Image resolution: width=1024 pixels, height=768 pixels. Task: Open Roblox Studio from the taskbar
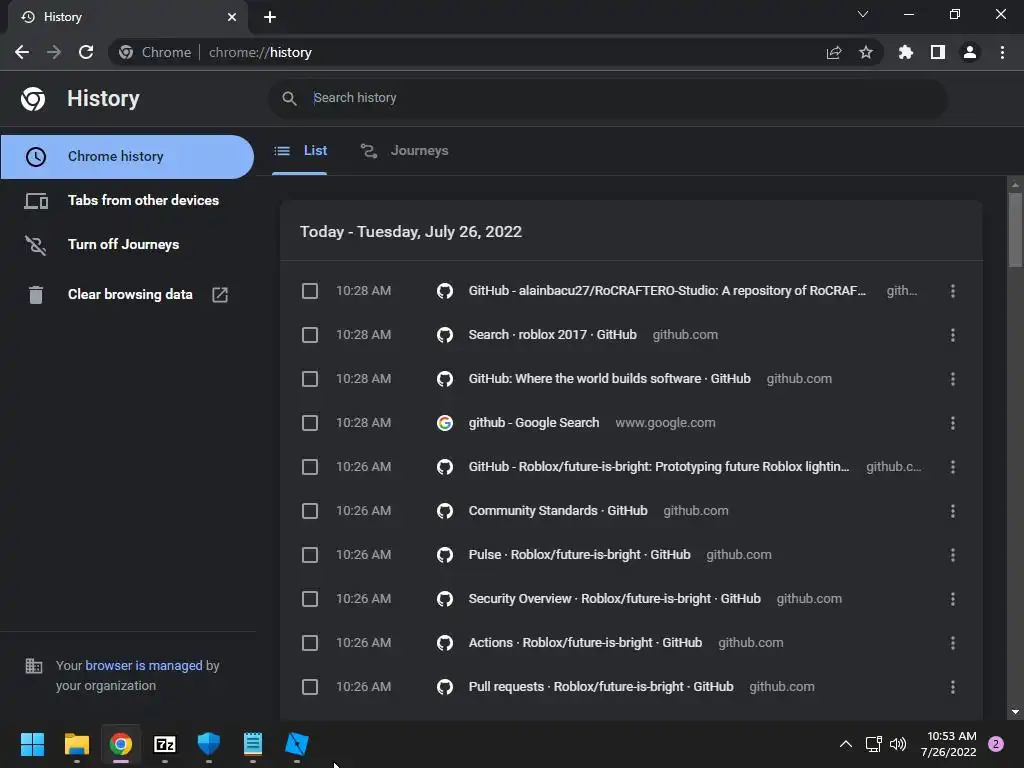point(296,744)
